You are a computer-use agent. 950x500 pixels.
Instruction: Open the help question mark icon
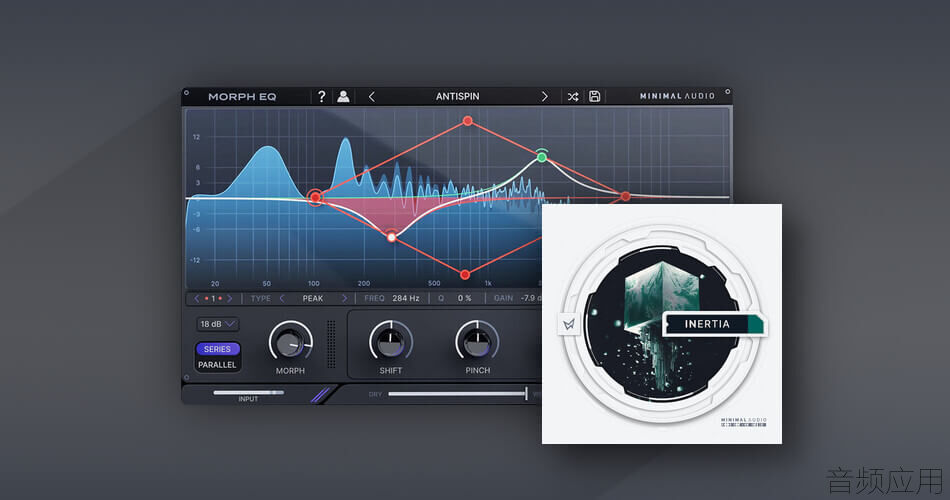(x=322, y=96)
